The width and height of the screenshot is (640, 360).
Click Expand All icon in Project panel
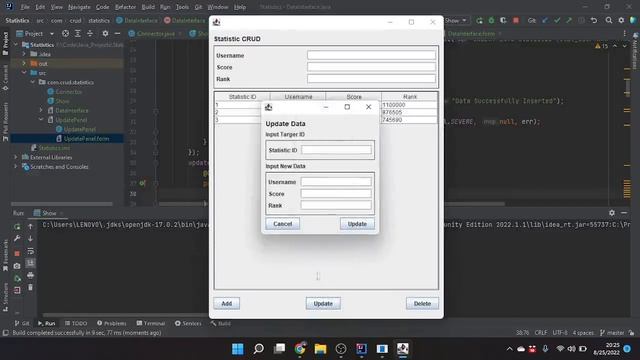(78, 33)
